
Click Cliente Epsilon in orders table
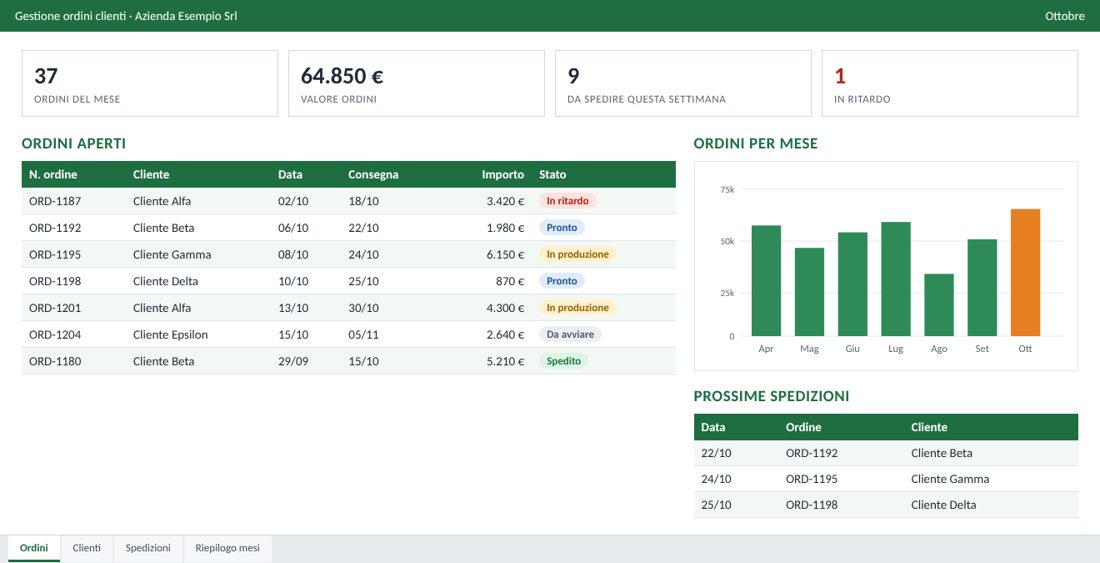170,334
